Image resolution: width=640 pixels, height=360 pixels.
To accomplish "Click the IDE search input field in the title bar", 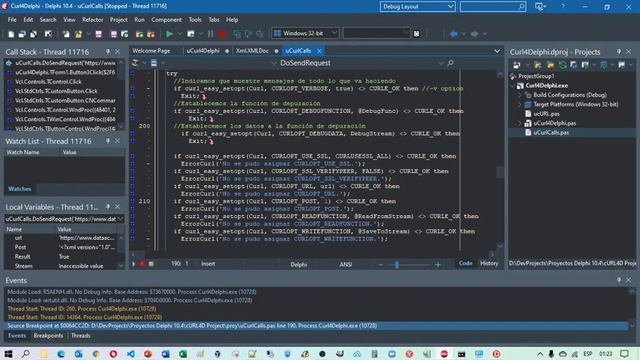I will coord(493,7).
